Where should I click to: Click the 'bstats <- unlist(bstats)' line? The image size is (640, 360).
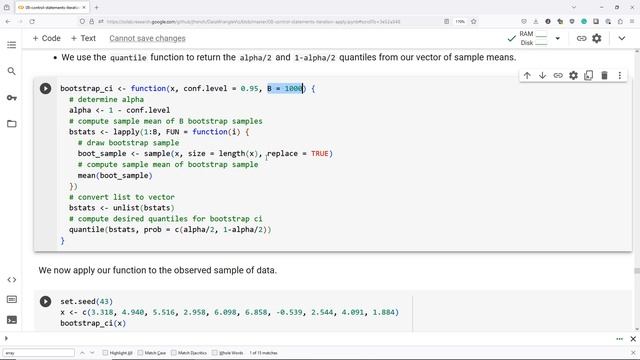coord(122,208)
